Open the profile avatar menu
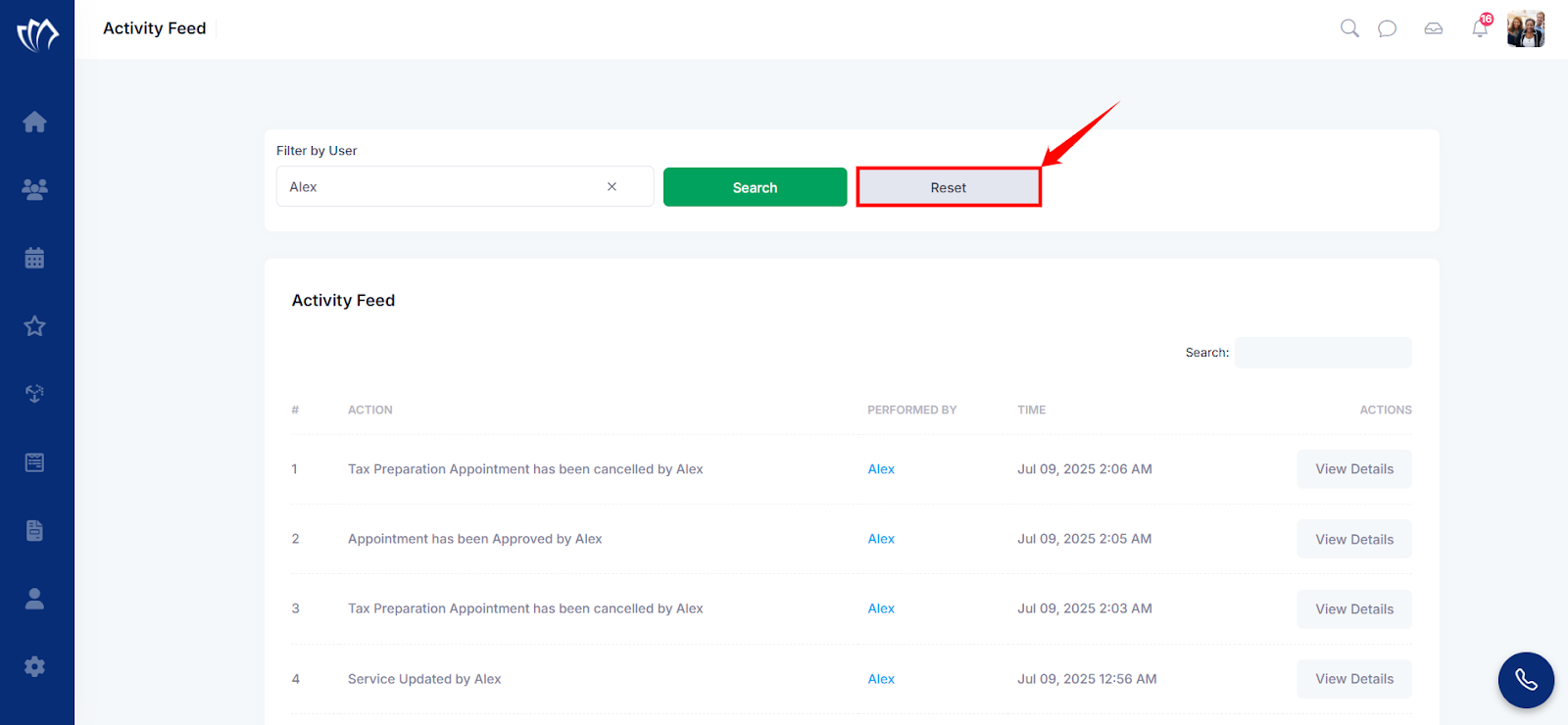Image resolution: width=1568 pixels, height=725 pixels. click(1526, 28)
